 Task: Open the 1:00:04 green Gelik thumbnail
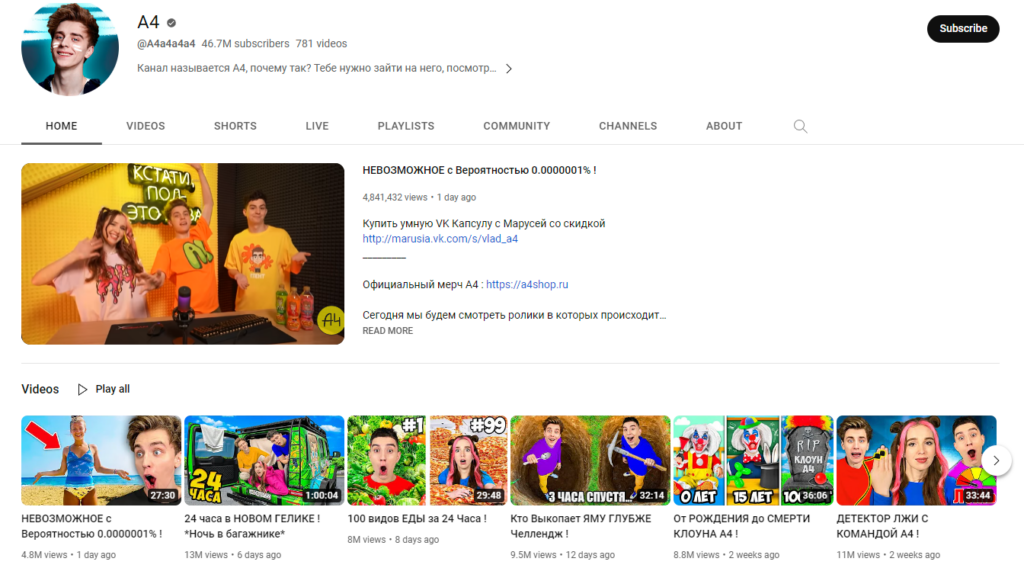click(x=264, y=460)
